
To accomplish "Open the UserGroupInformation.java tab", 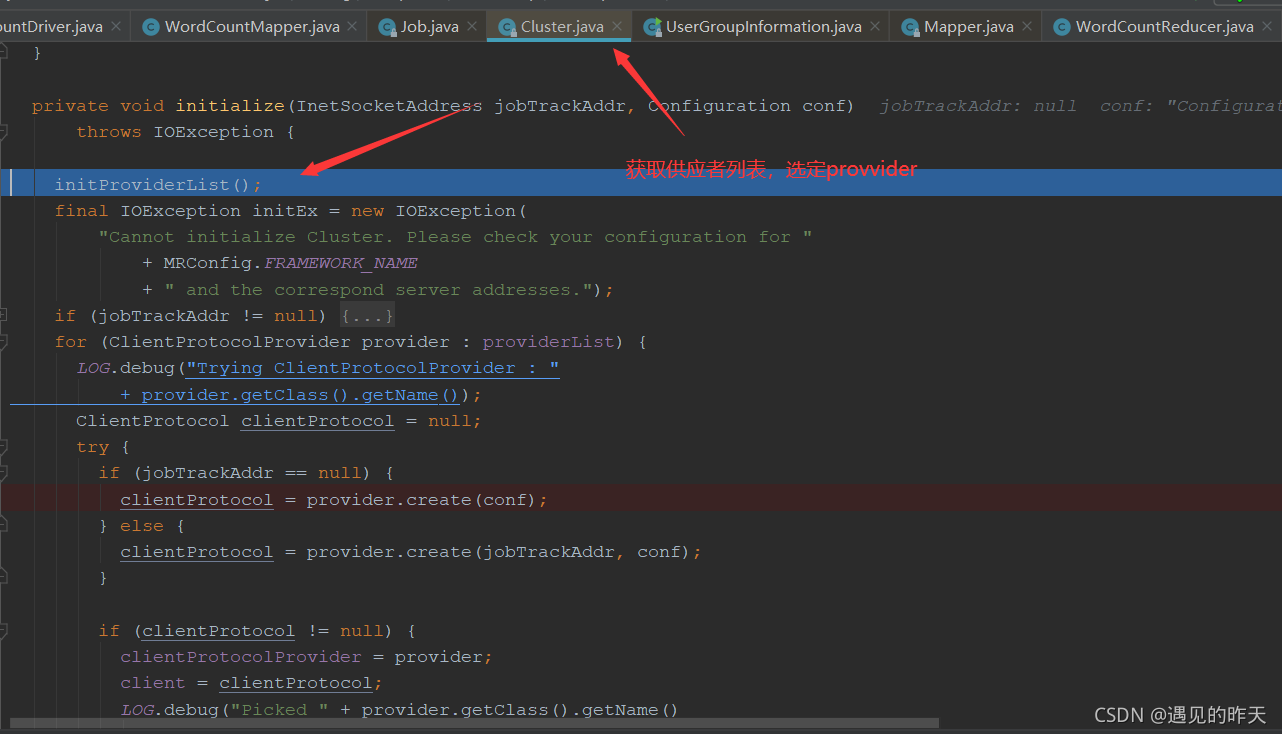I will [763, 27].
